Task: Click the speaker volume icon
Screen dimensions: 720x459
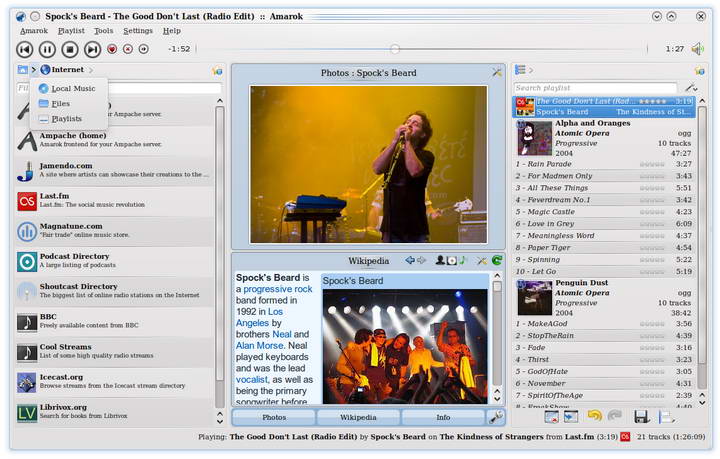Action: coord(698,49)
